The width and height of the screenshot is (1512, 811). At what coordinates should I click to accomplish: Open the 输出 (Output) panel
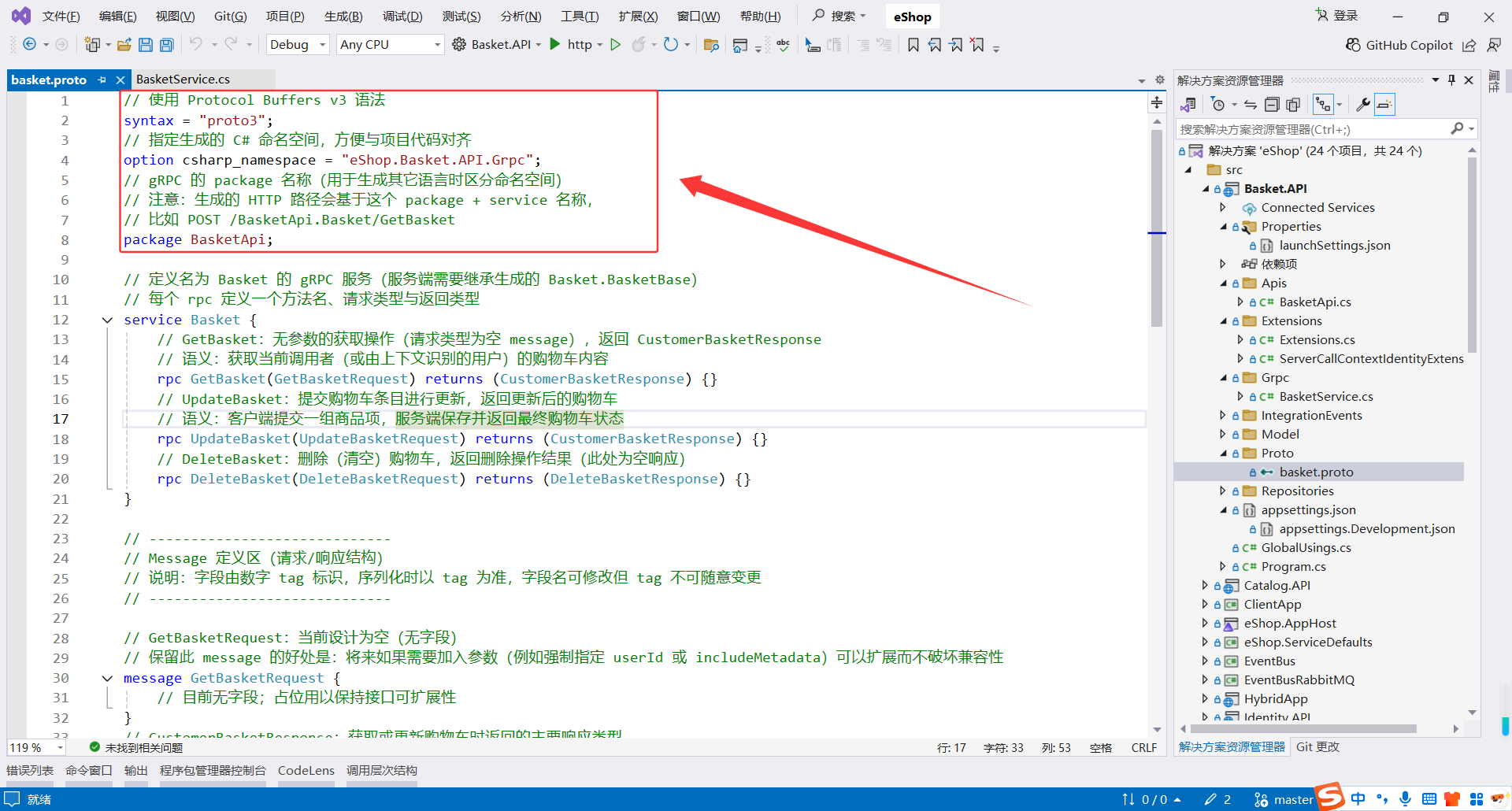[x=135, y=770]
